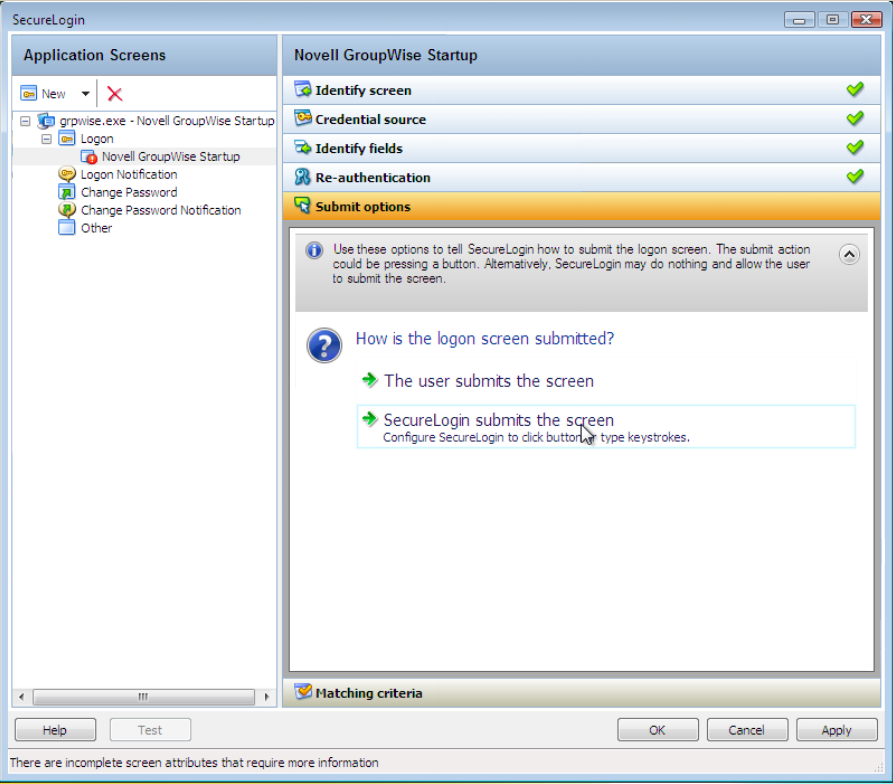
Task: Open the Matching criteria section
Action: point(581,693)
